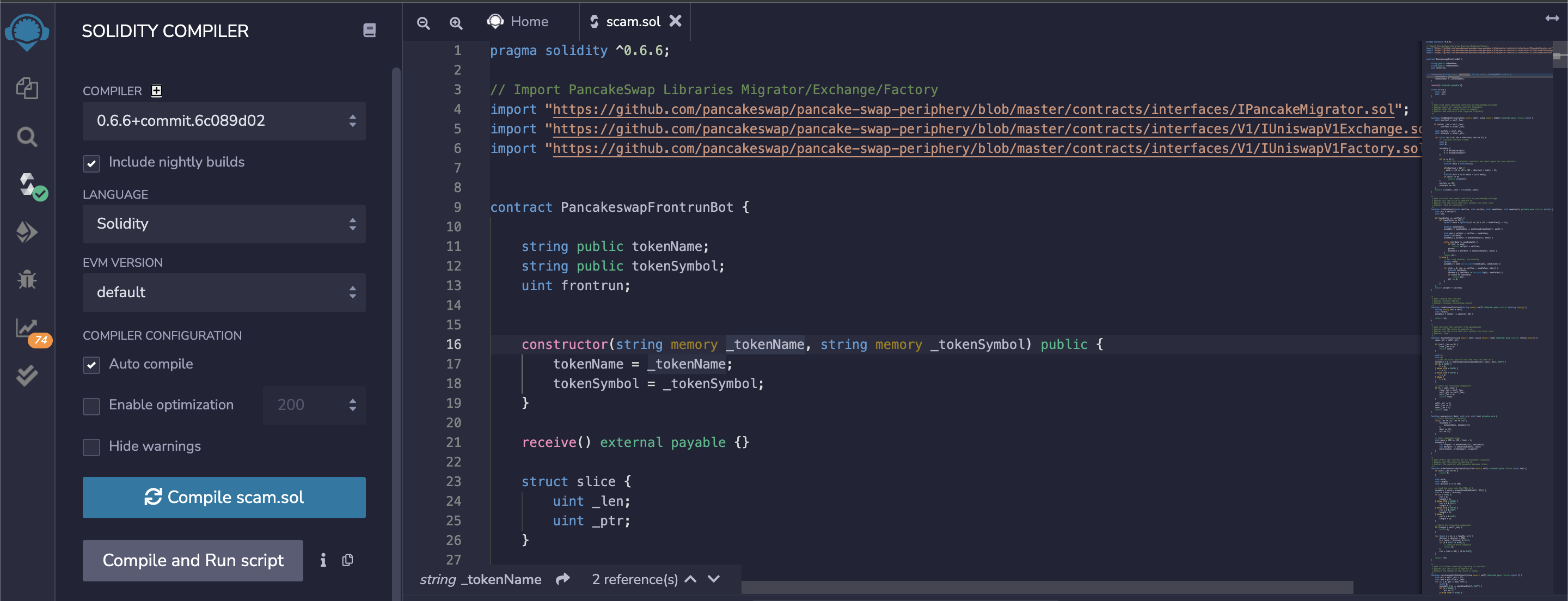1568x601 pixels.
Task: Open the static analysis chart icon
Action: tap(27, 328)
